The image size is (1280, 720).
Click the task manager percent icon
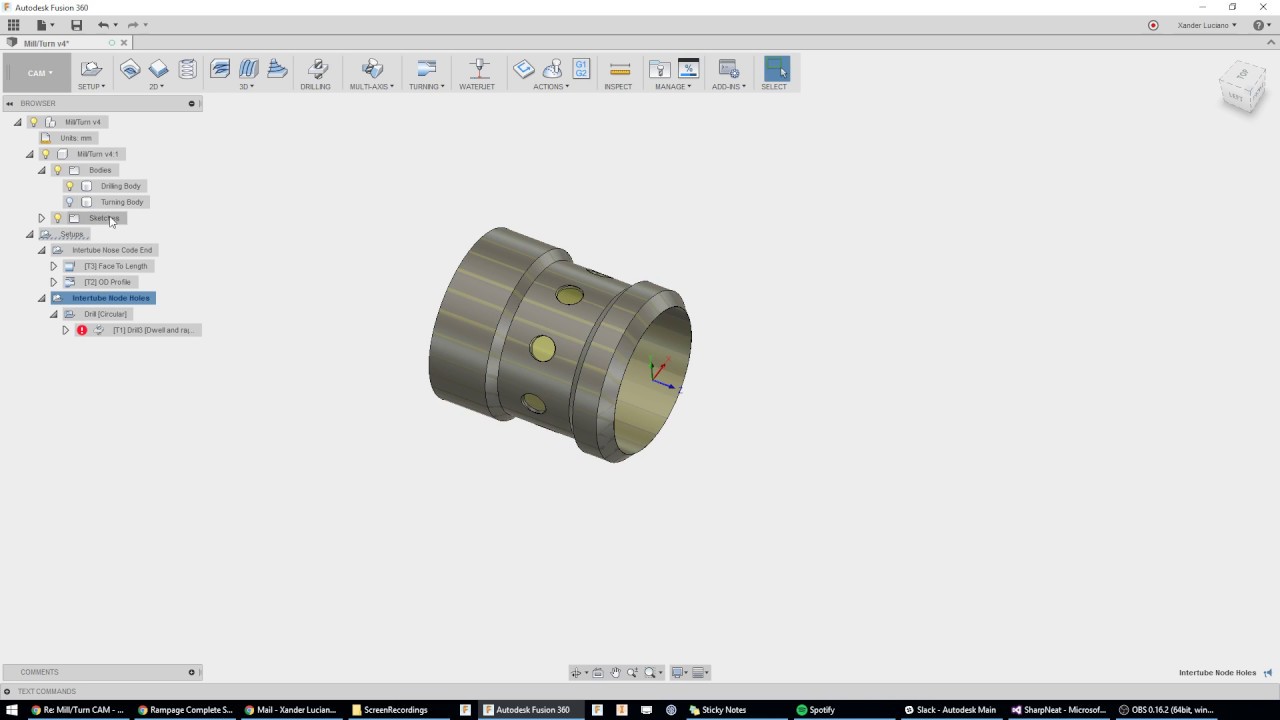click(x=688, y=68)
